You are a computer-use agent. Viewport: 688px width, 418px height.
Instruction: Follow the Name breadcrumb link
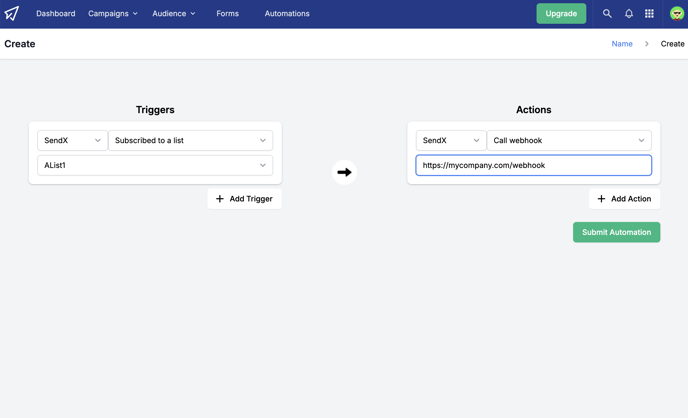click(622, 44)
